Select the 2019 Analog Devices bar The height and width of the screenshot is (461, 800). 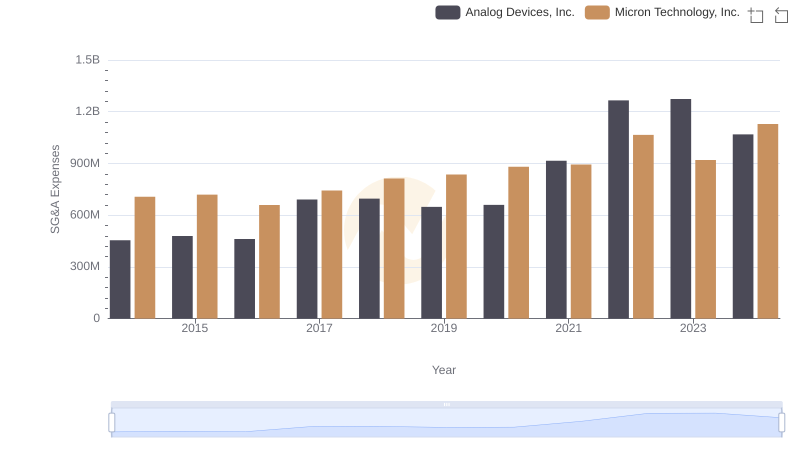click(432, 263)
